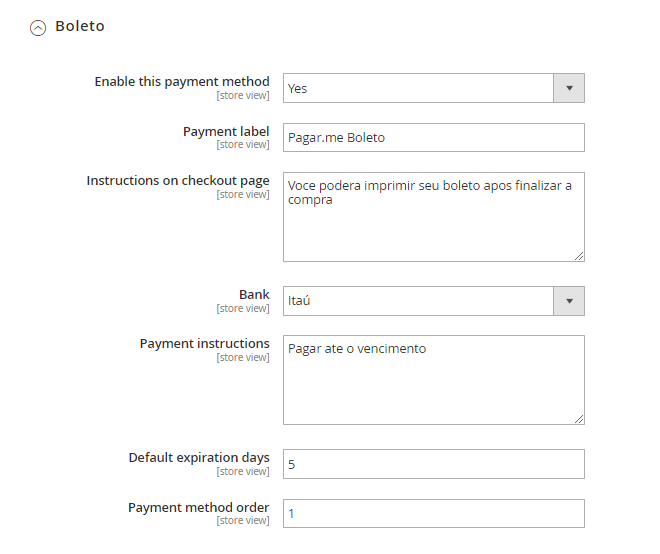The height and width of the screenshot is (554, 660).
Task: Click inside checkout page instructions textarea
Action: (433, 225)
